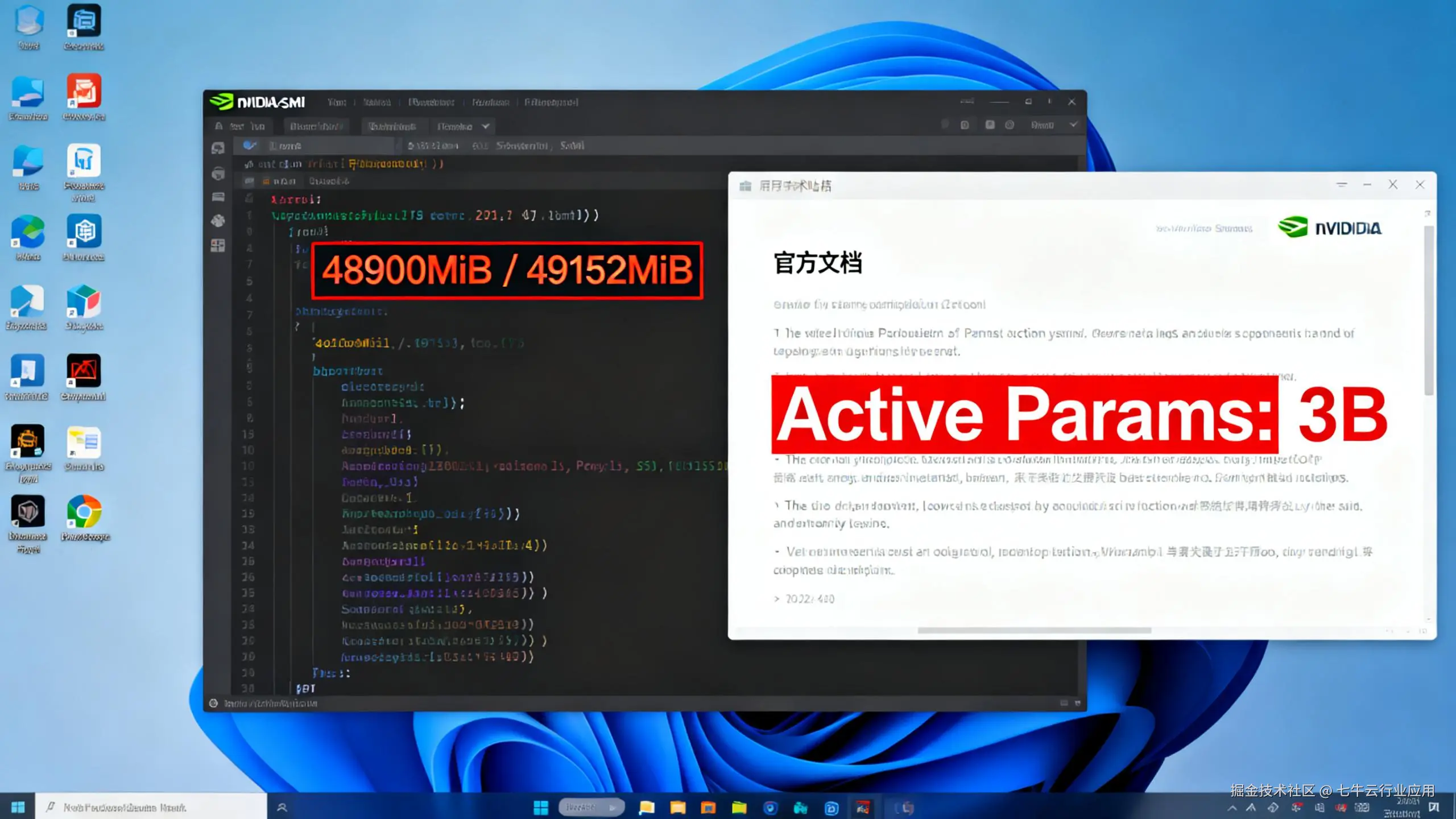
Task: Show hidden icons via the system tray chevron
Action: pos(1232,807)
